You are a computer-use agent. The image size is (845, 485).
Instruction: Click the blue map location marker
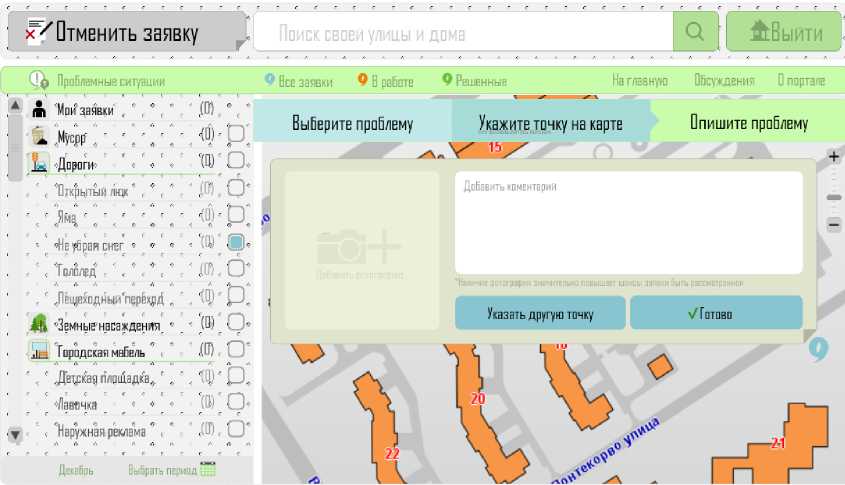(x=818, y=349)
